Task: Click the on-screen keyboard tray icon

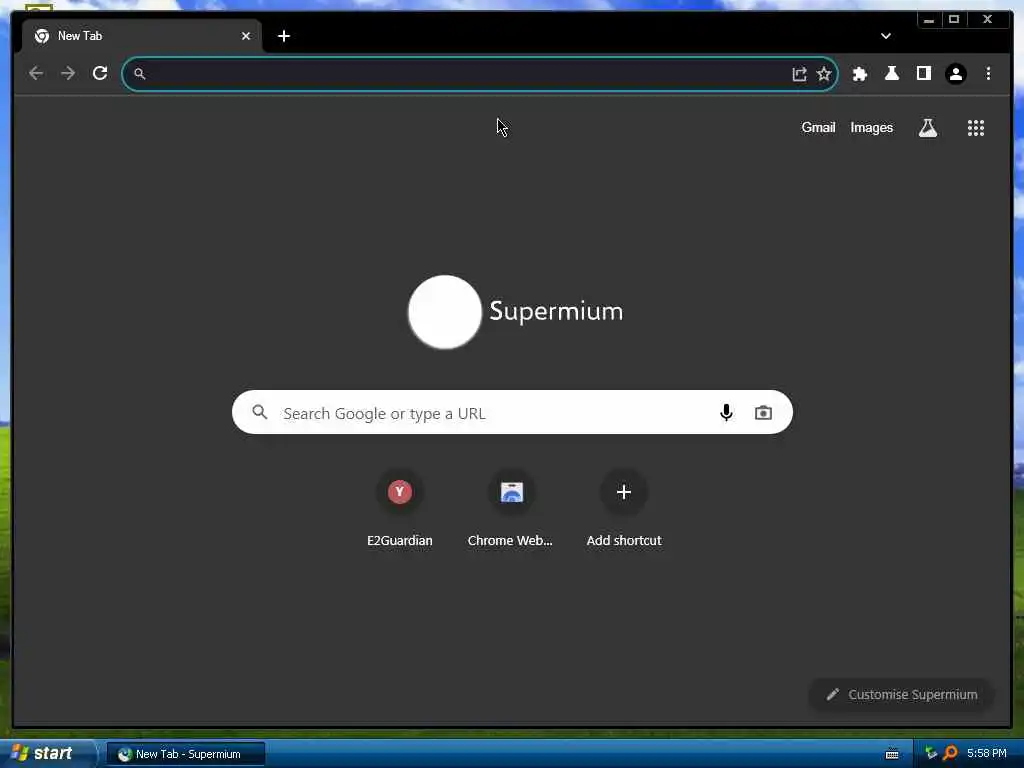Action: point(891,754)
